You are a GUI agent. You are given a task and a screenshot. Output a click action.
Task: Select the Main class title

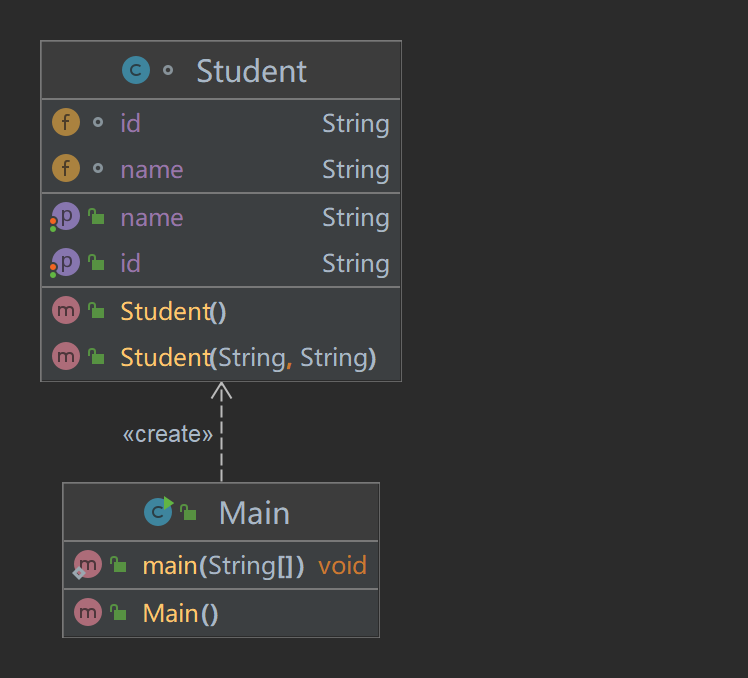click(x=254, y=513)
